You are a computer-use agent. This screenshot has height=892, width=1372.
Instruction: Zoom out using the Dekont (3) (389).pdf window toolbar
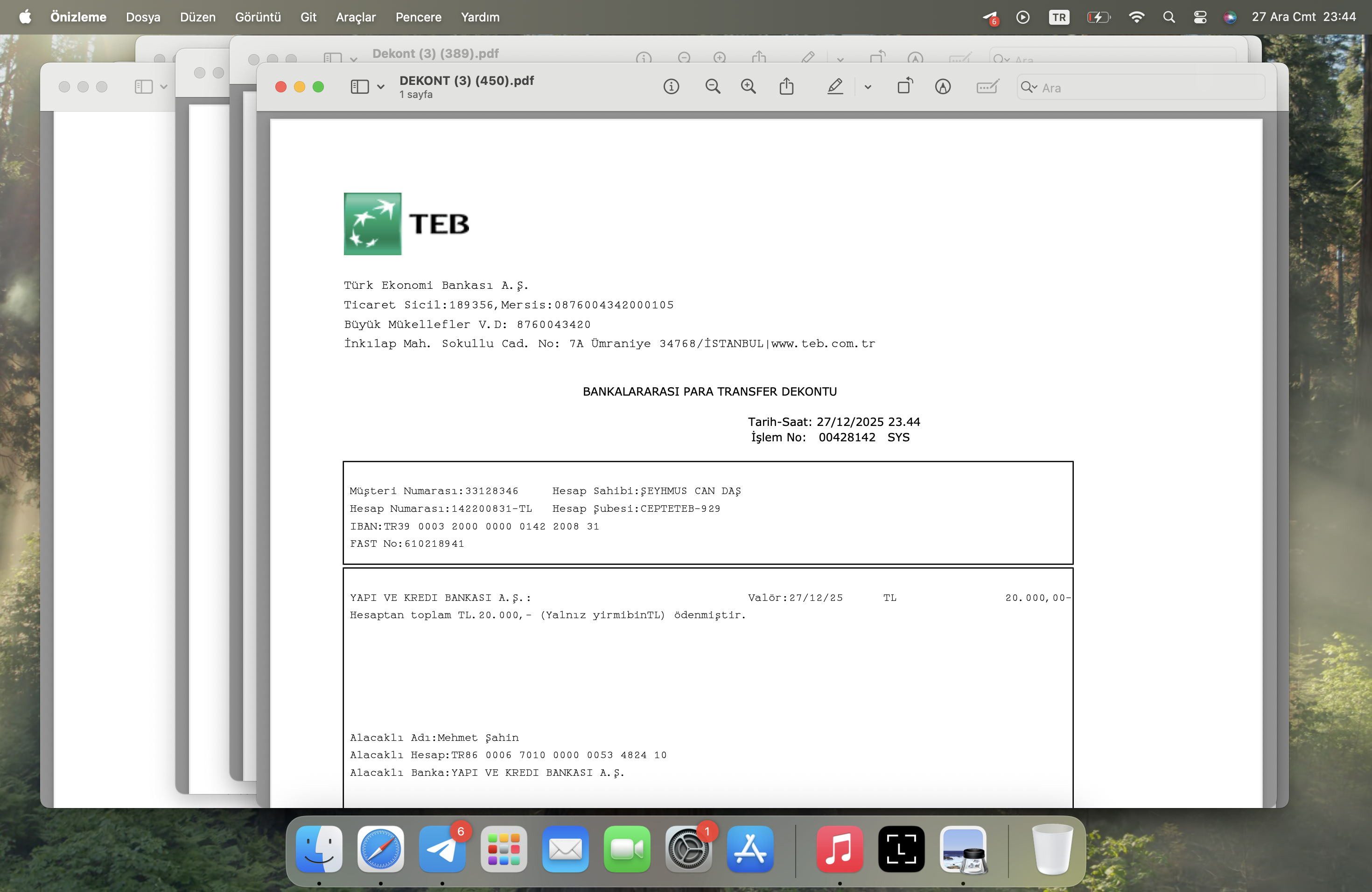(x=684, y=58)
